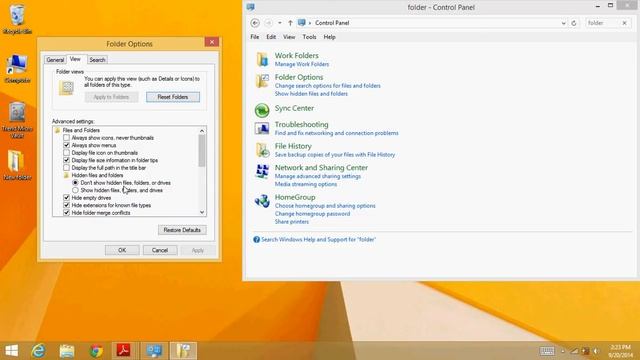Switch to the General tab
This screenshot has height=360, width=640.
pyautogui.click(x=55, y=60)
